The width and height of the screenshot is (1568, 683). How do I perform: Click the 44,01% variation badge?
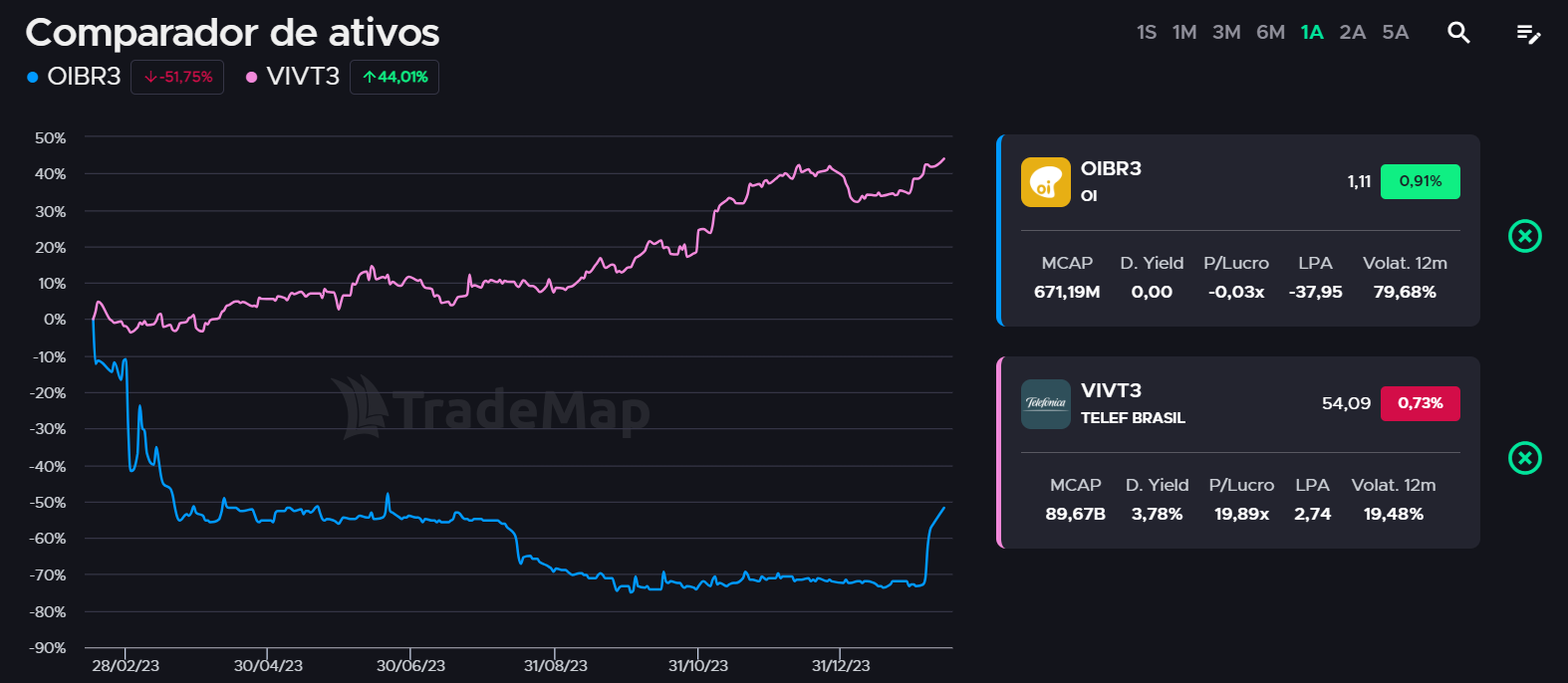click(x=394, y=77)
